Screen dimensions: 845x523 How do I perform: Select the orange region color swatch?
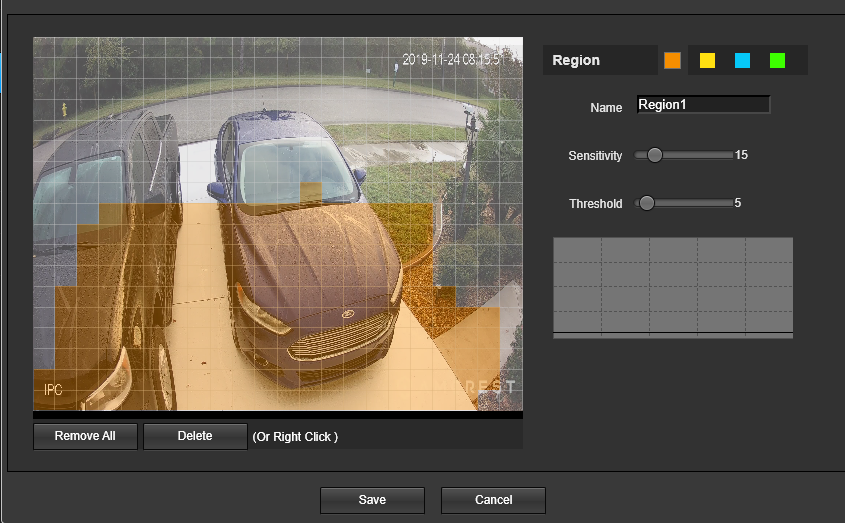[672, 60]
